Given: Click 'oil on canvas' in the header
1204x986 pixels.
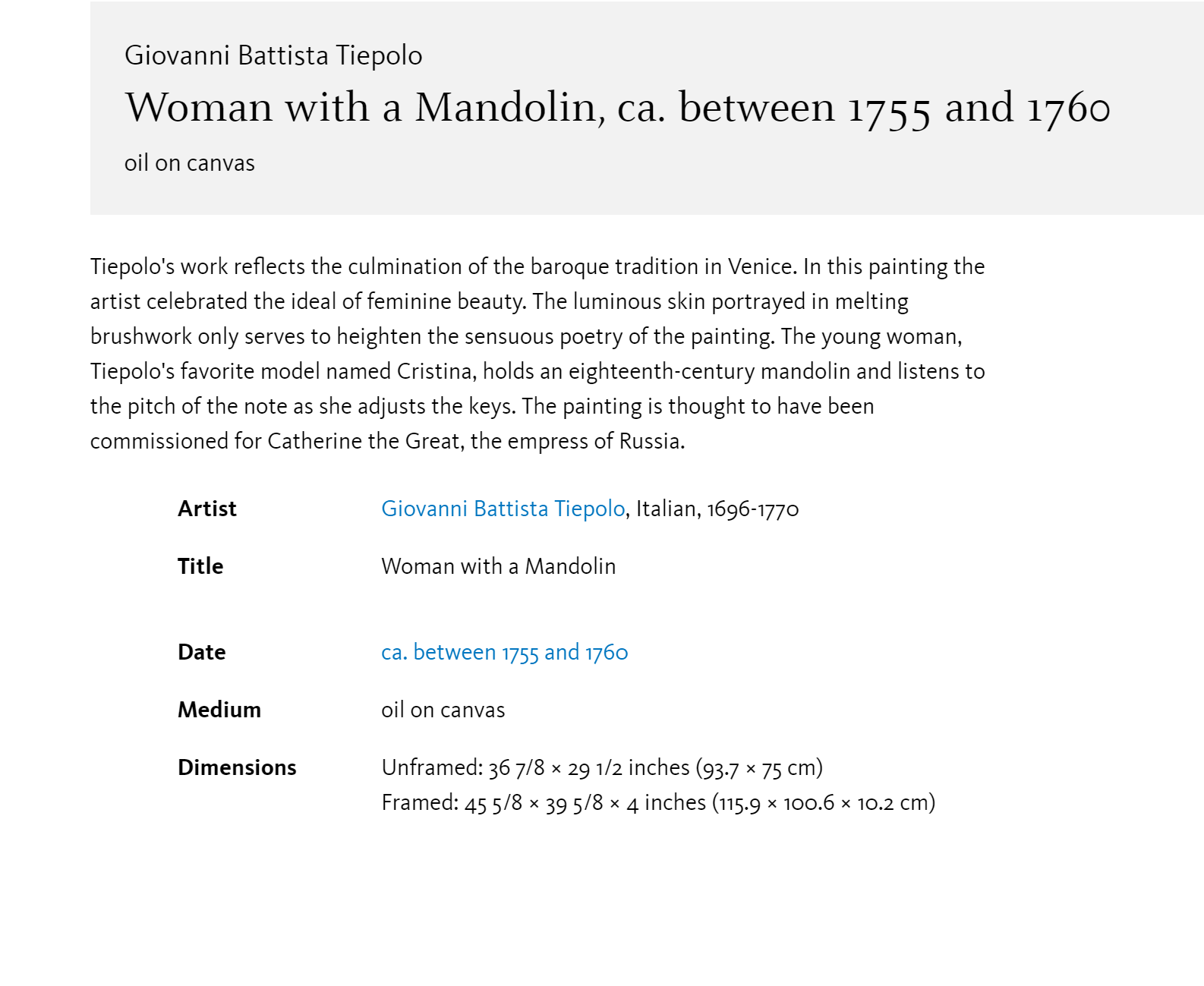Looking at the screenshot, I should pos(190,163).
